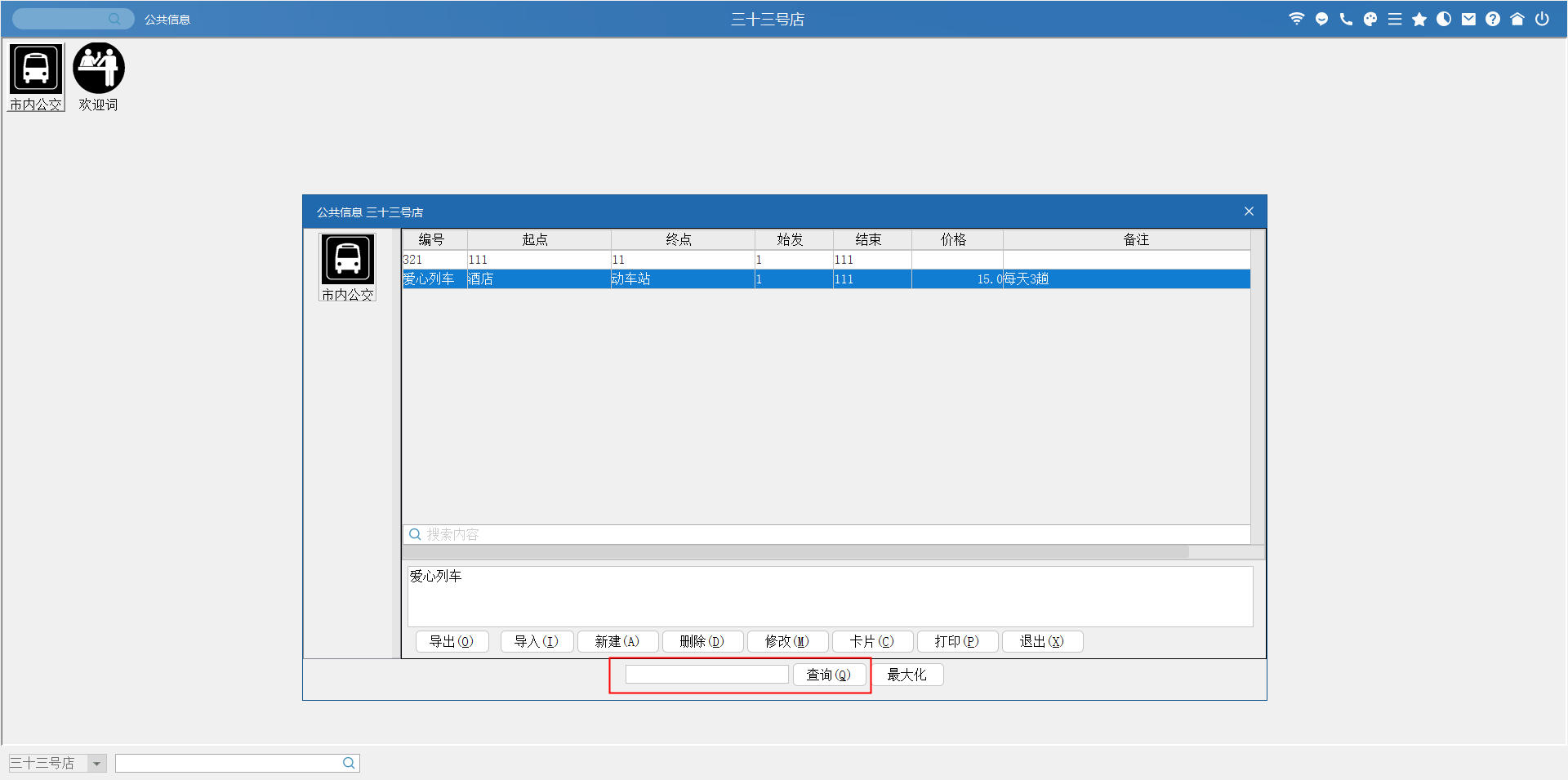Select the row with 编号 321

[x=826, y=260]
